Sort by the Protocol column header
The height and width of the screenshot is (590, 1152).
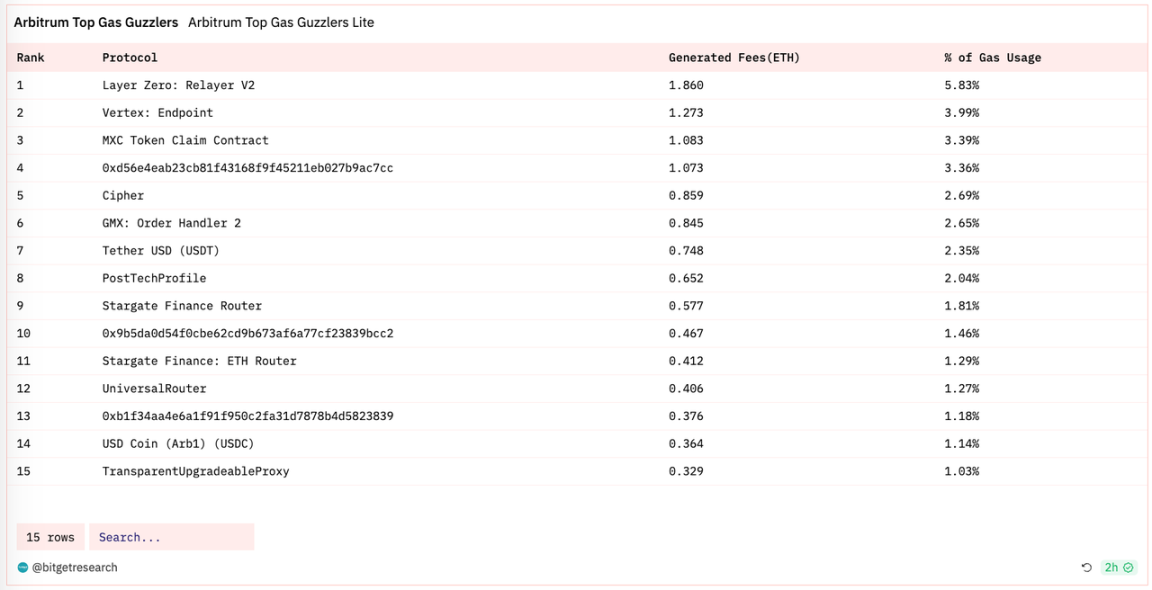(x=130, y=58)
